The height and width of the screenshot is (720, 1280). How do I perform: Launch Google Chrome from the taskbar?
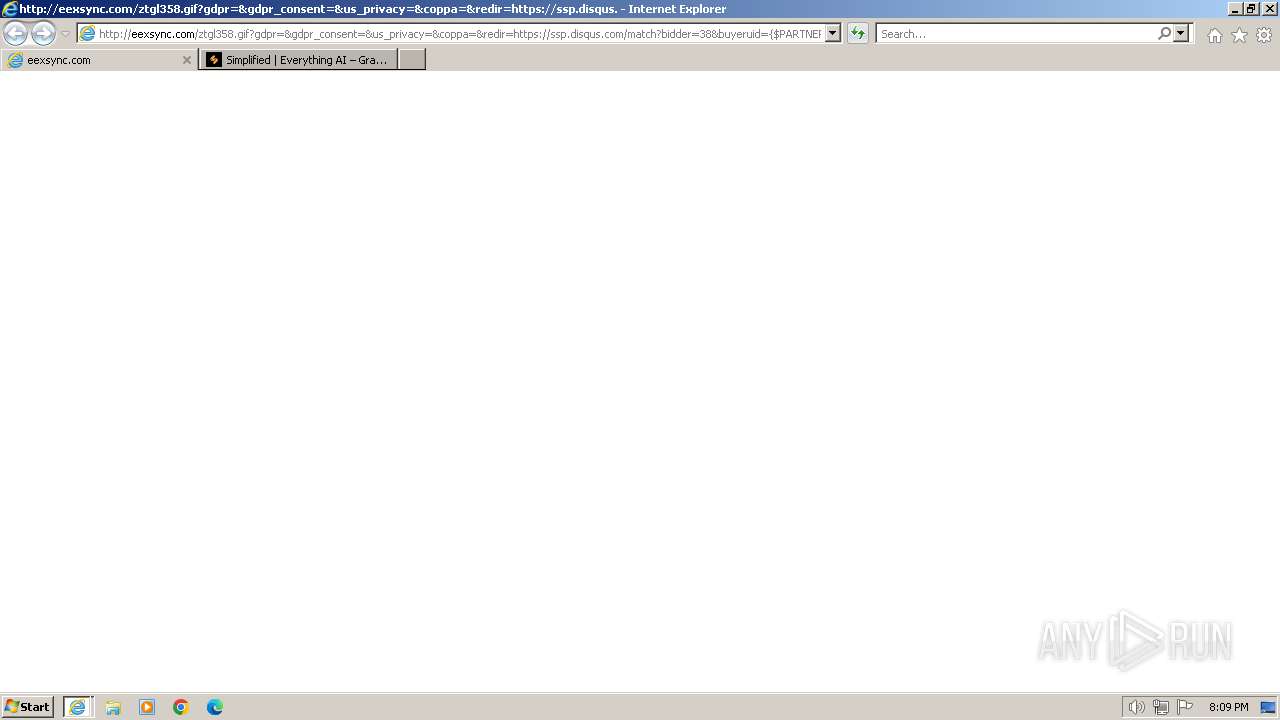pos(181,707)
